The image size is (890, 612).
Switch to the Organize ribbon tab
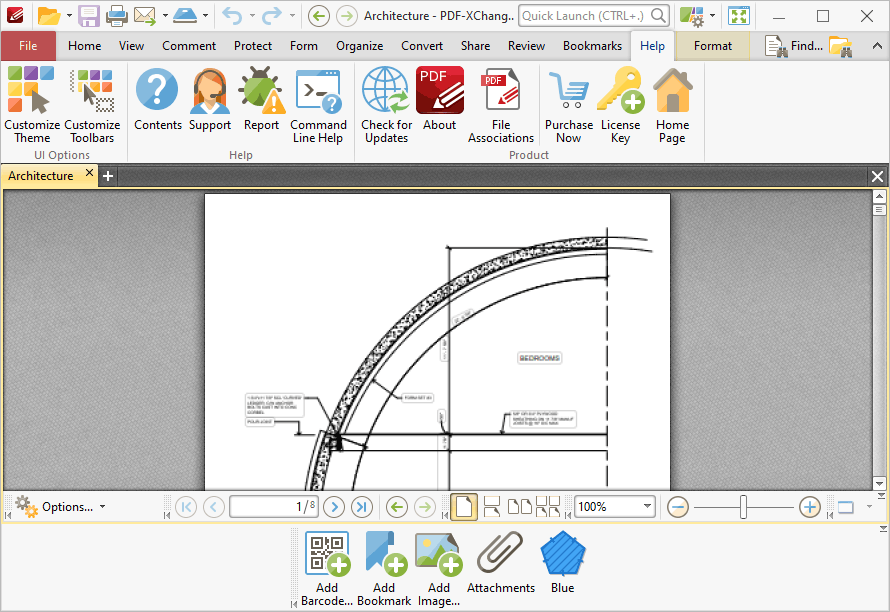point(359,46)
